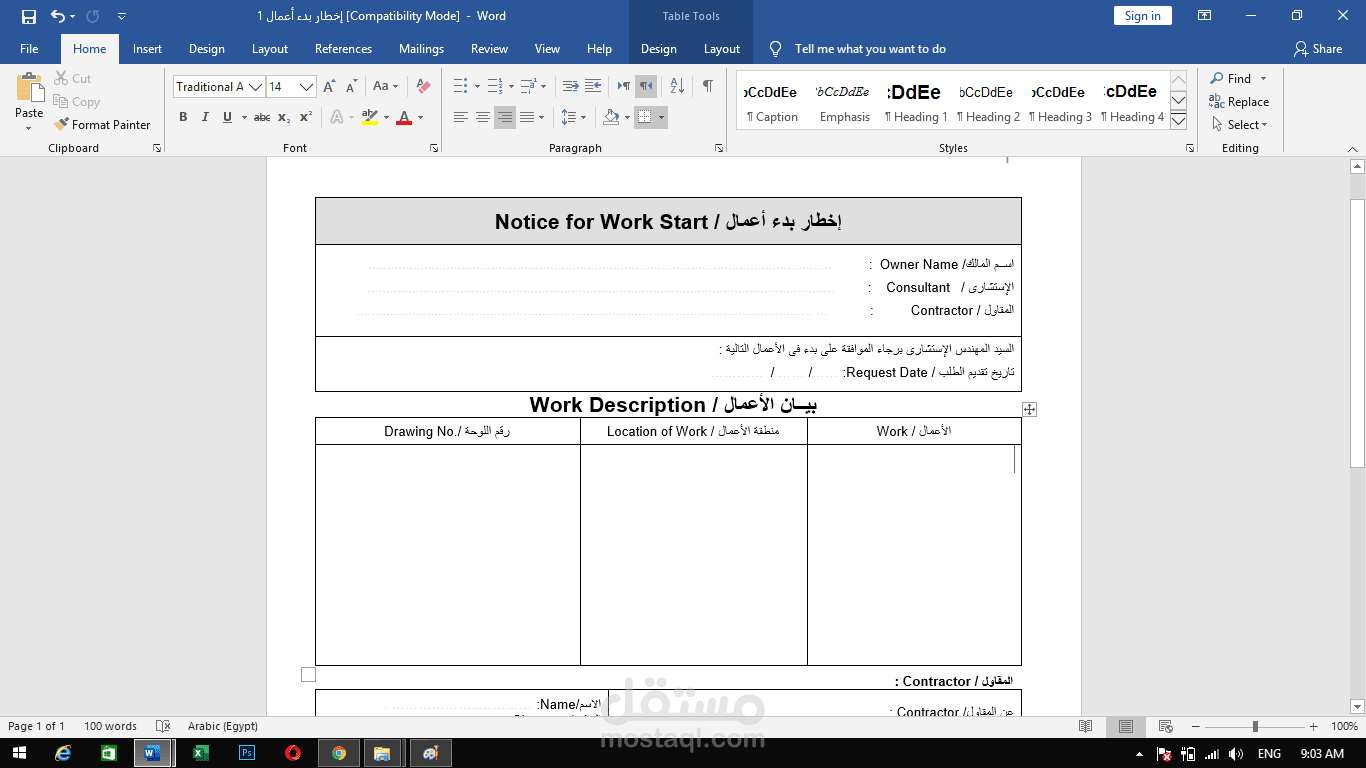Expand the bullets list dropdown
This screenshot has height=768, width=1366.
point(477,87)
